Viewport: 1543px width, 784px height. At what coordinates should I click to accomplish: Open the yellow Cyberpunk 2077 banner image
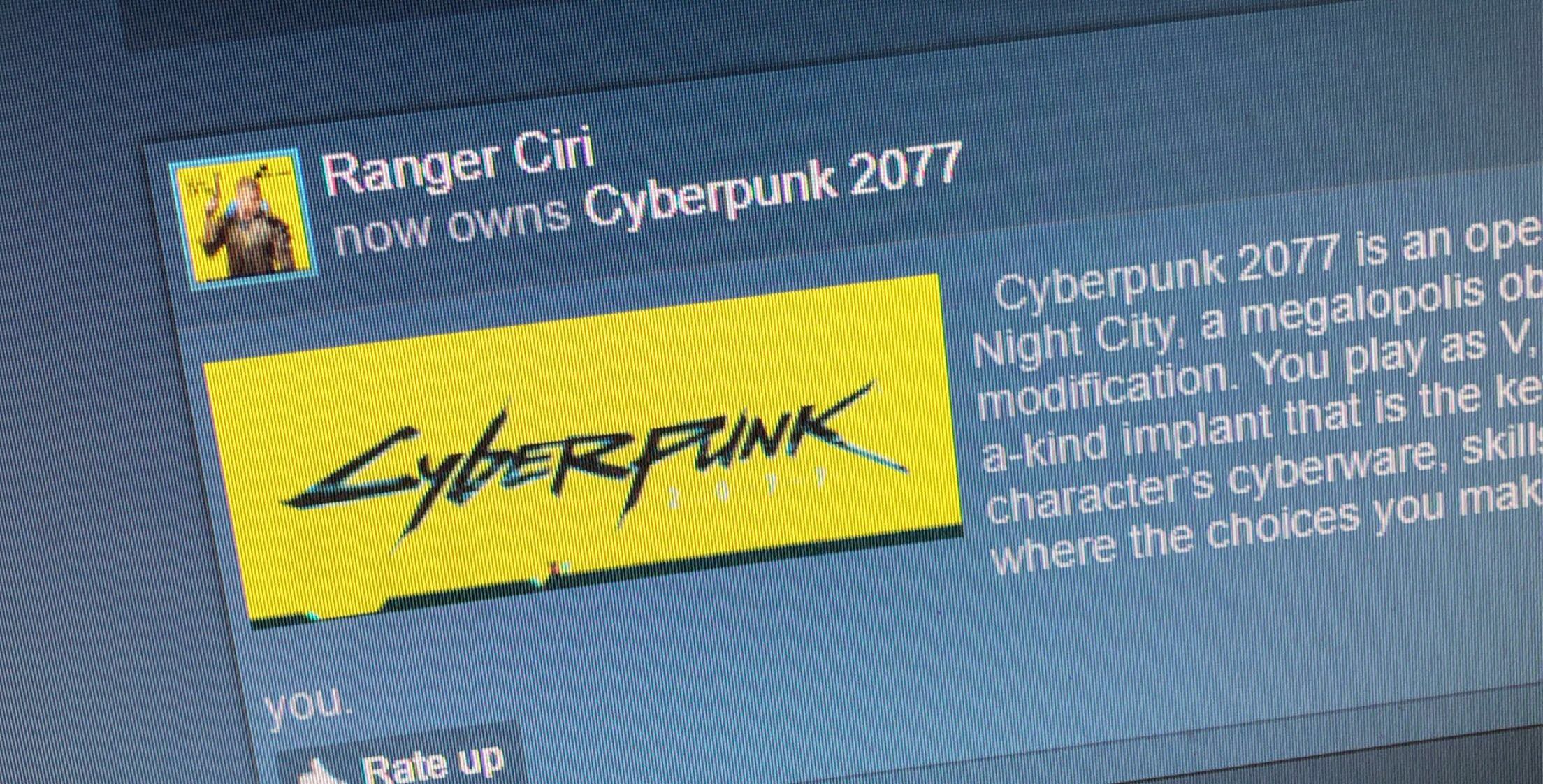coord(584,447)
